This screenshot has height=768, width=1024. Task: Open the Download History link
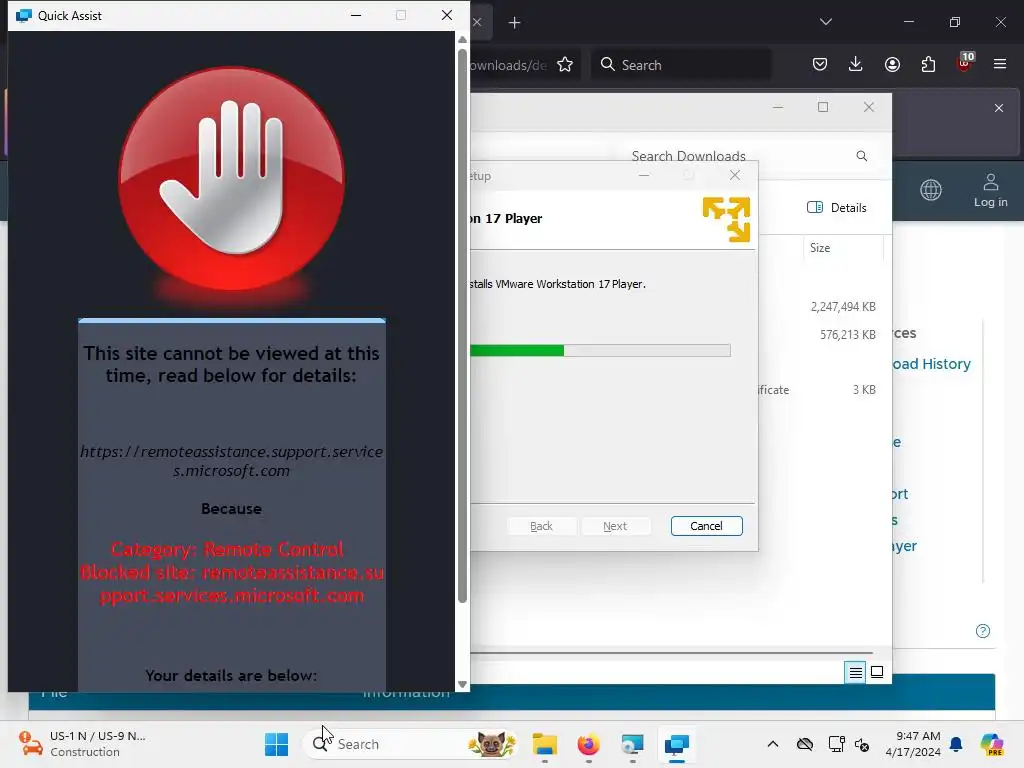point(932,364)
